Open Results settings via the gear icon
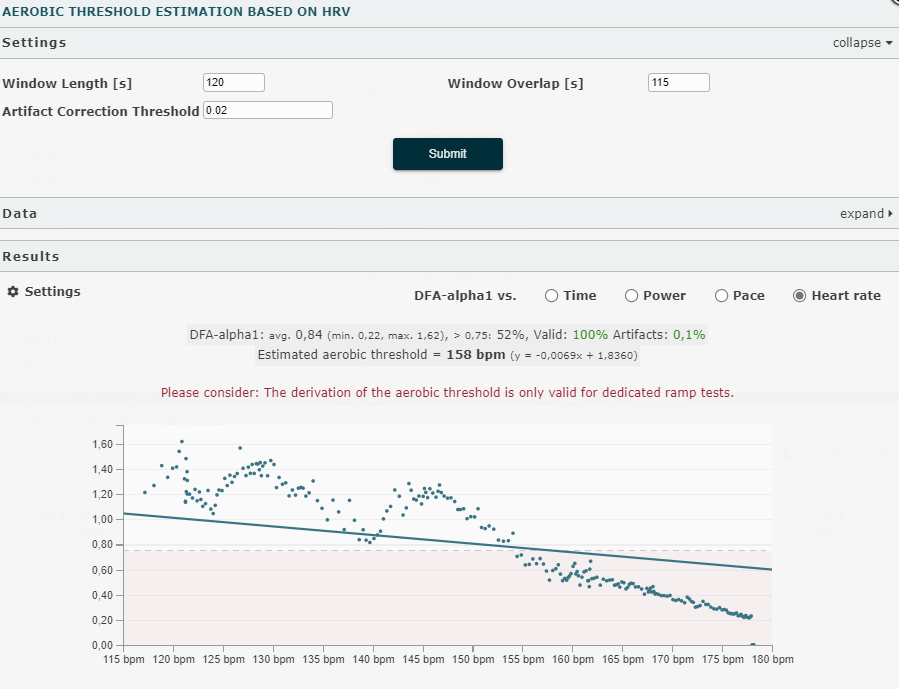This screenshot has width=899, height=689. pyautogui.click(x=14, y=291)
